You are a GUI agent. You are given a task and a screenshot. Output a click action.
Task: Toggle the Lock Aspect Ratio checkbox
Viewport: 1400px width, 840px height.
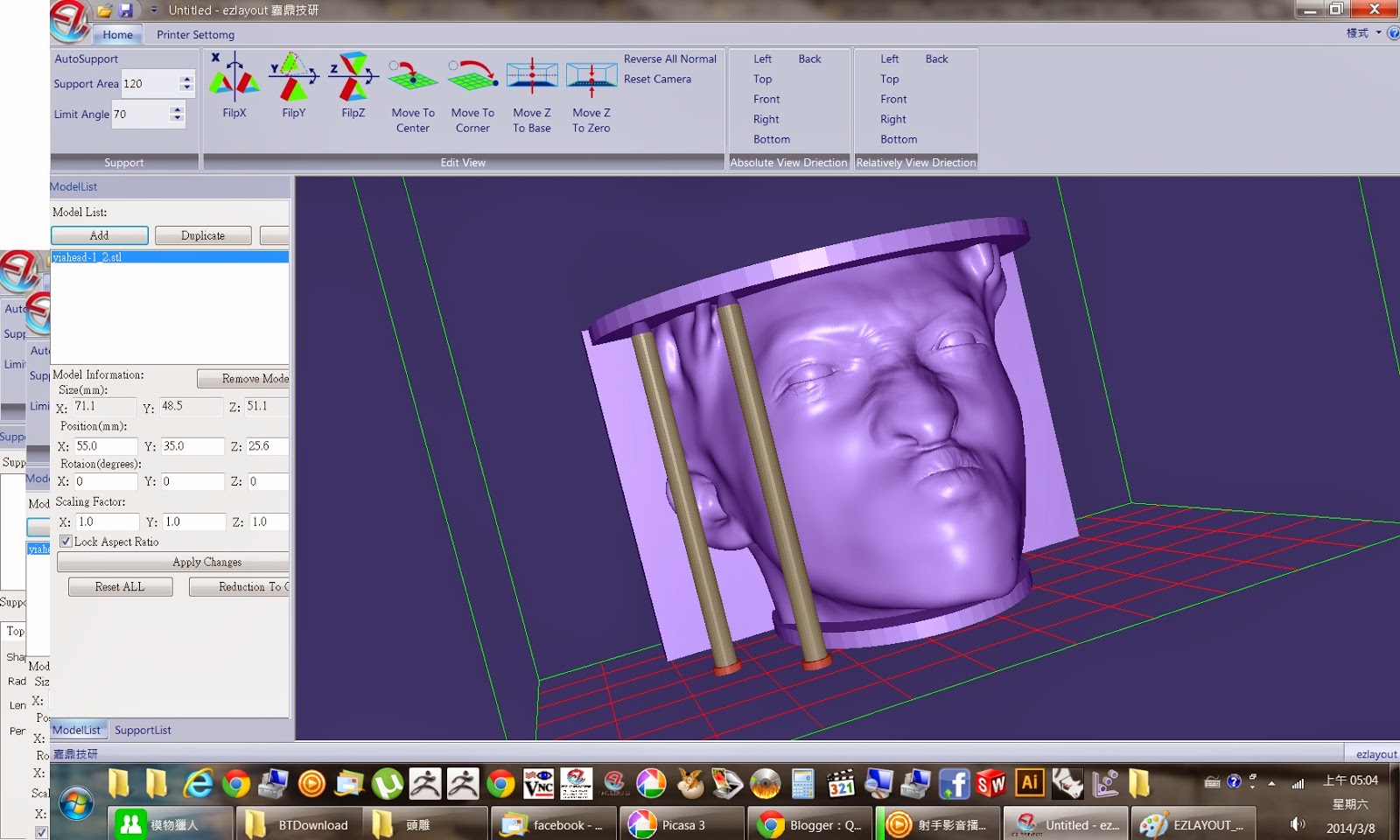pos(66,542)
